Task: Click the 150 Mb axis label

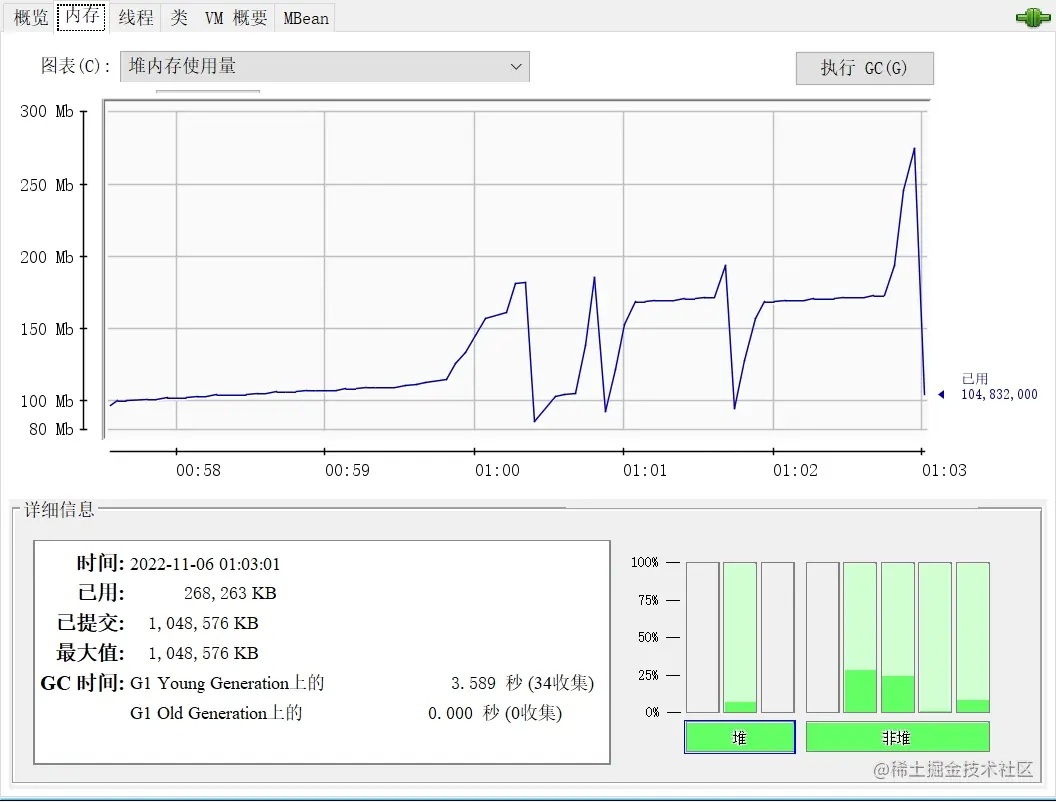Action: (x=46, y=329)
